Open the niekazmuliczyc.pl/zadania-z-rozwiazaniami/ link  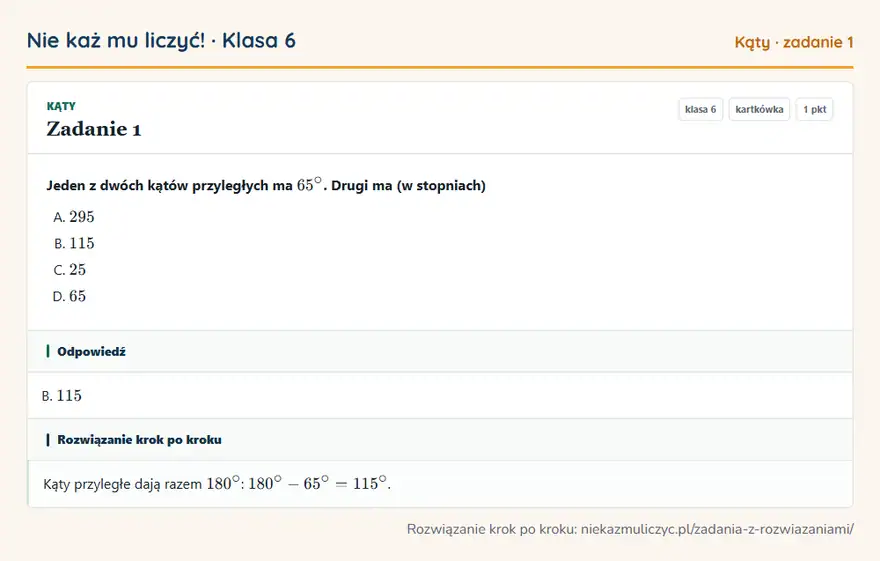[x=717, y=529]
